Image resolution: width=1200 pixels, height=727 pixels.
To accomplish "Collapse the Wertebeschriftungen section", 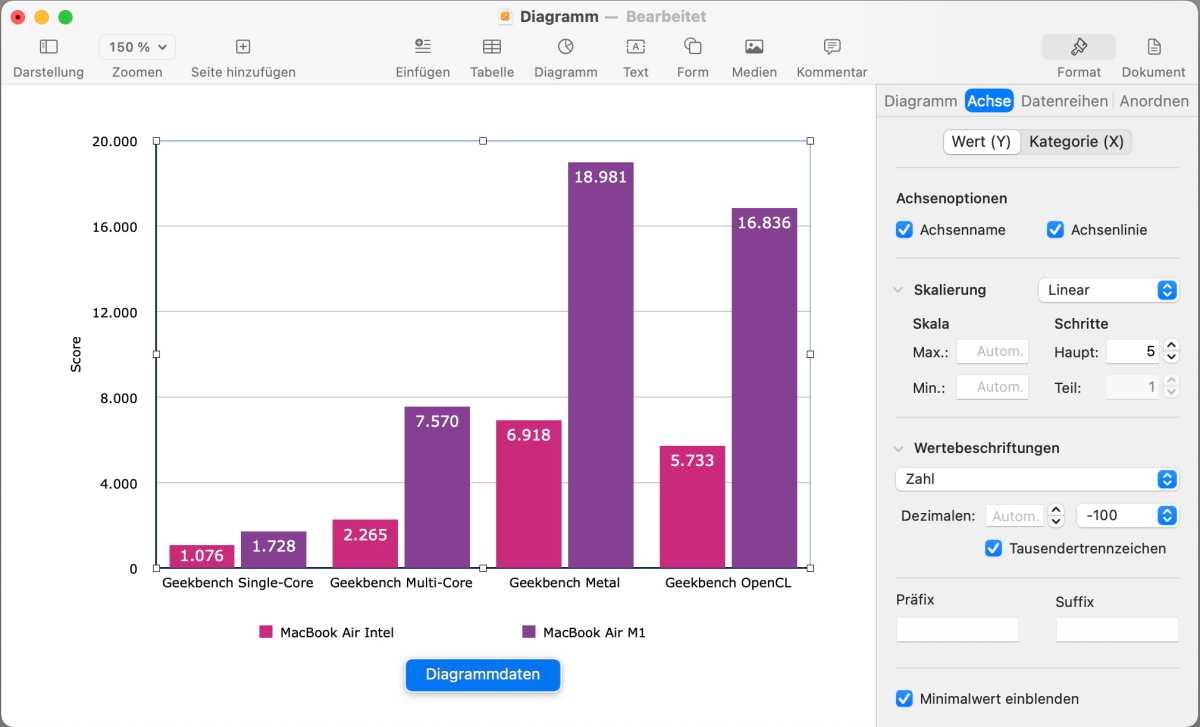I will click(898, 448).
